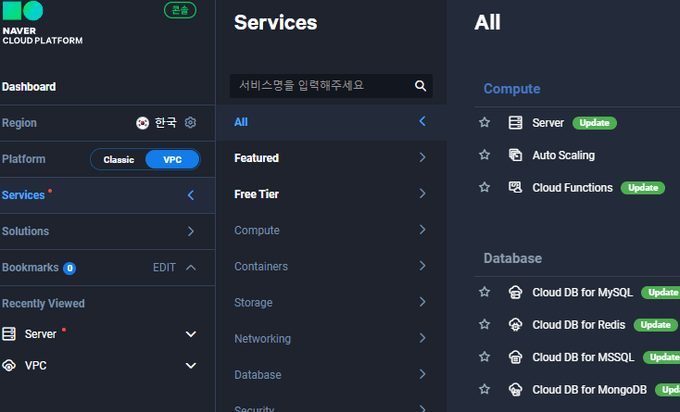Click the Naver Cloud Platform logo

41,23
